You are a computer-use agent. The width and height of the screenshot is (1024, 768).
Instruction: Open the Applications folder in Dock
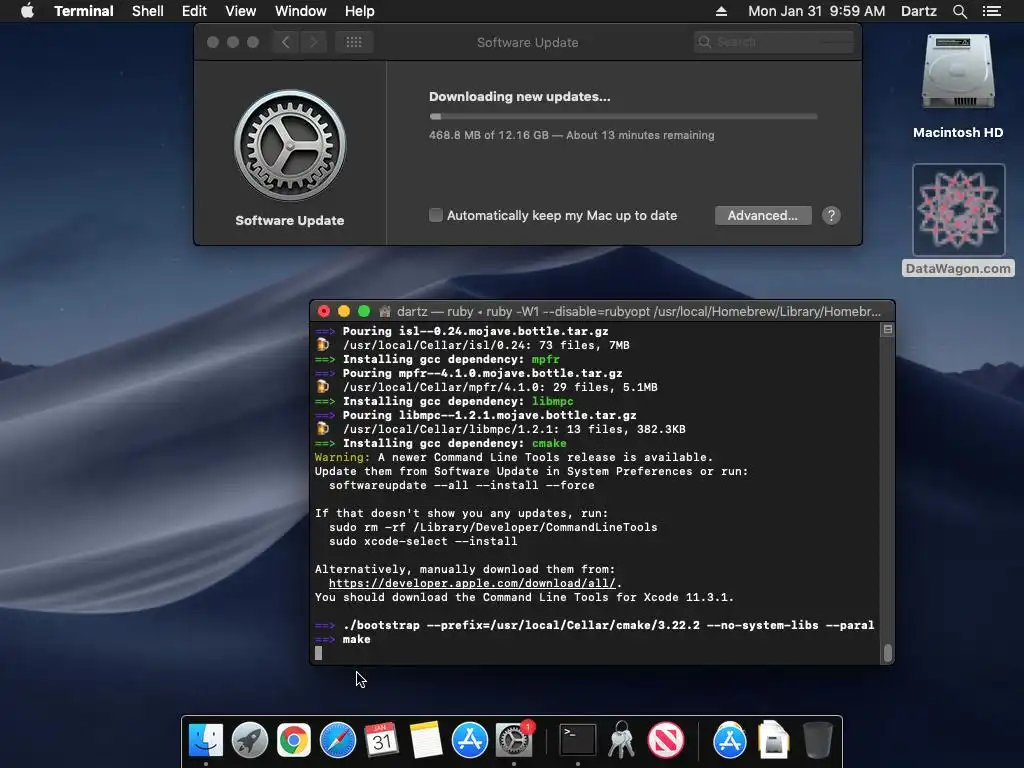pyautogui.click(x=729, y=740)
